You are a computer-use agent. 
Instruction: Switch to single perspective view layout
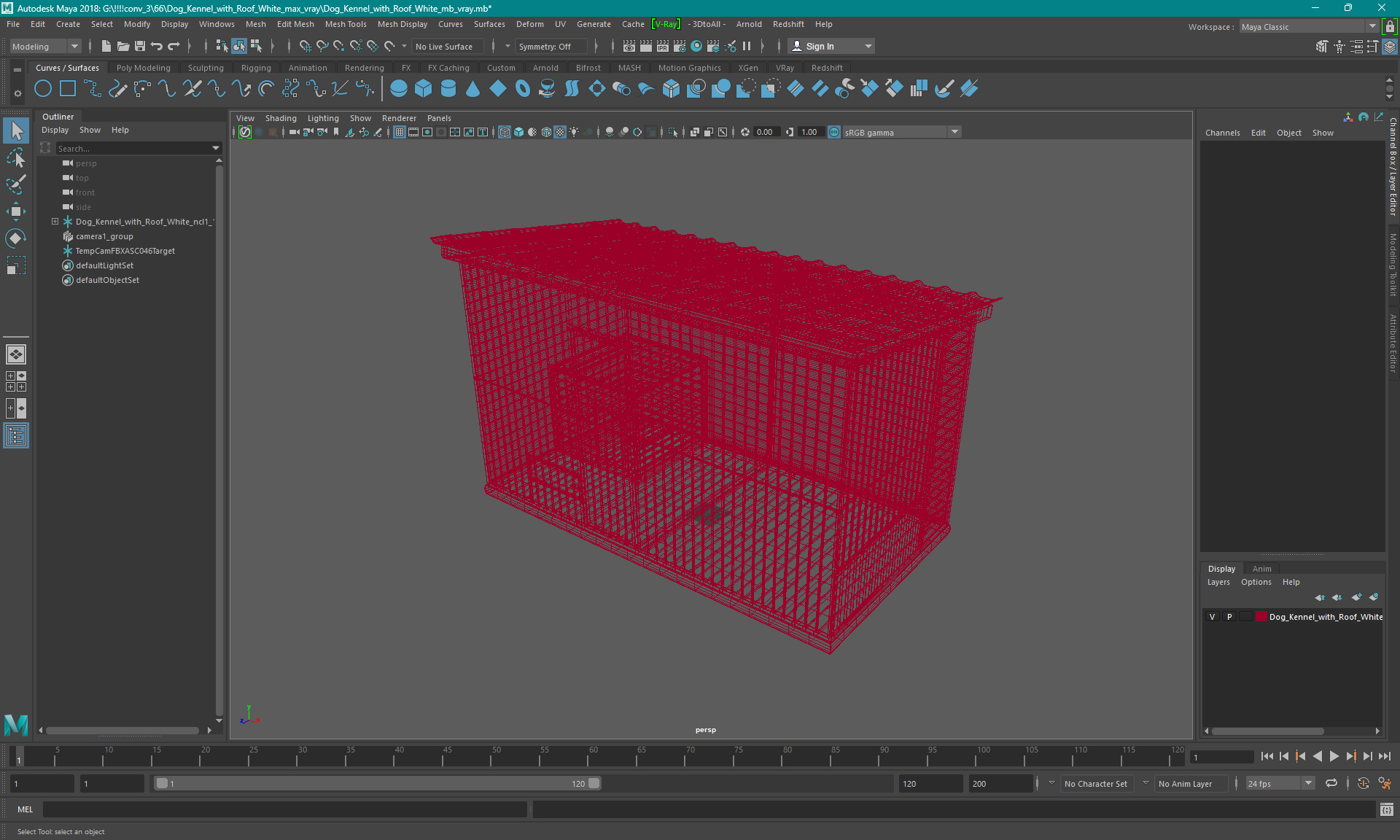point(16,354)
